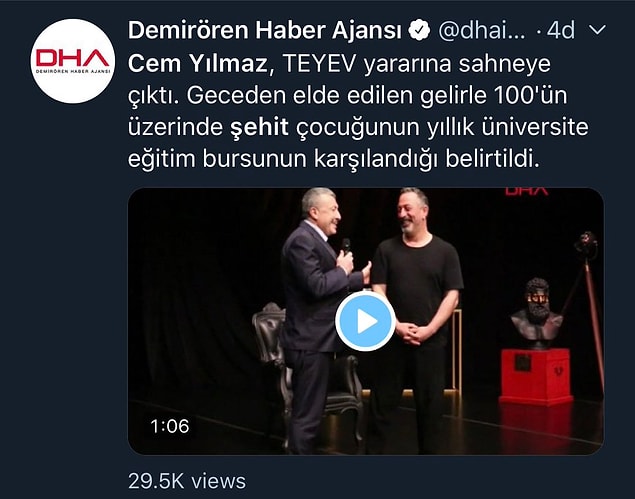Viewport: 635px width, 499px height.
Task: Click the last tweet line ending with belirtildi
Action: [334, 159]
